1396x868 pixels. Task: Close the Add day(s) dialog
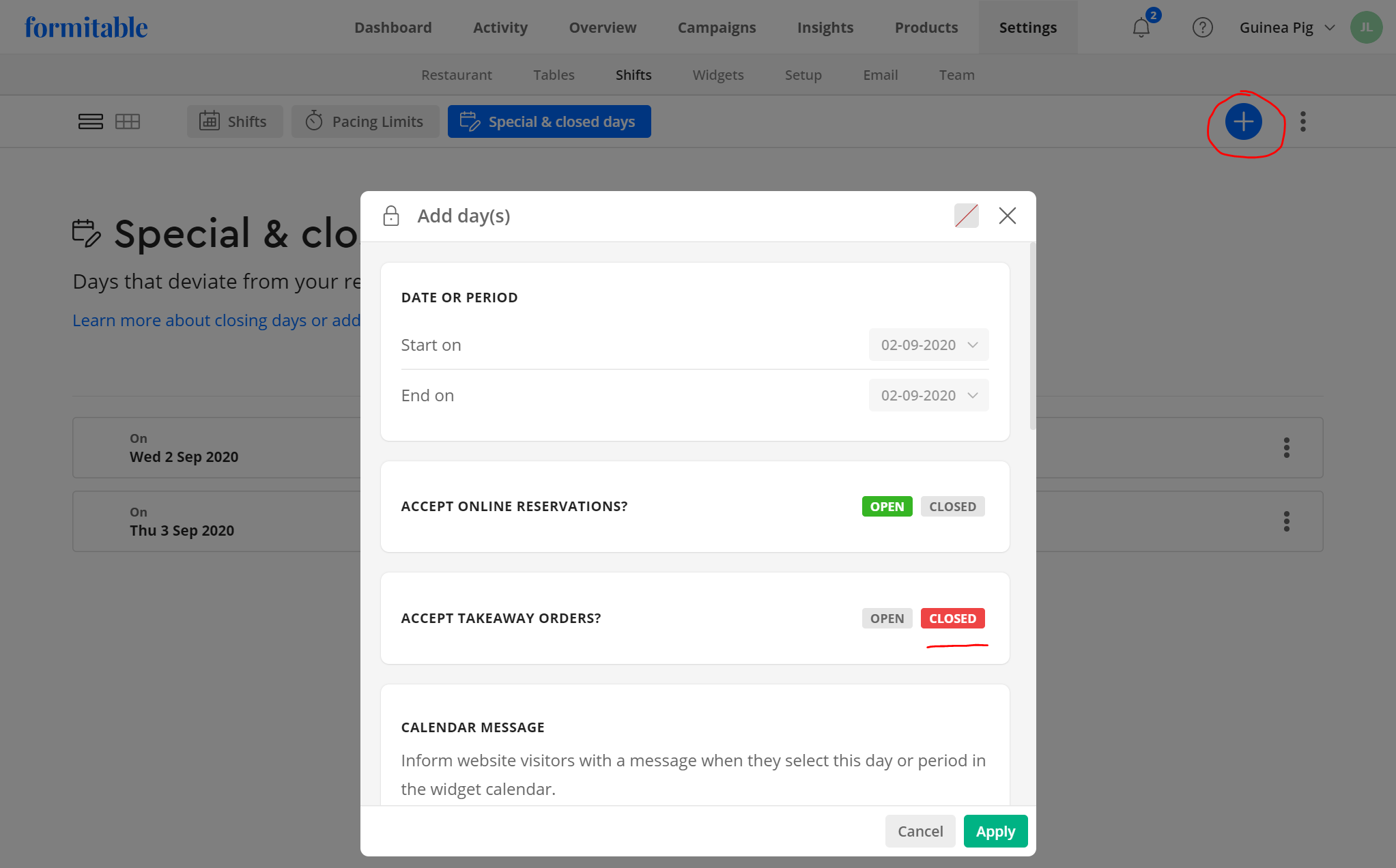click(1007, 216)
